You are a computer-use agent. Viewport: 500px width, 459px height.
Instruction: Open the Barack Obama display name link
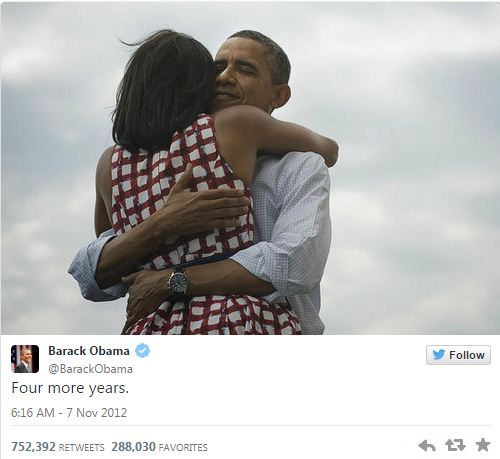[x=89, y=351]
